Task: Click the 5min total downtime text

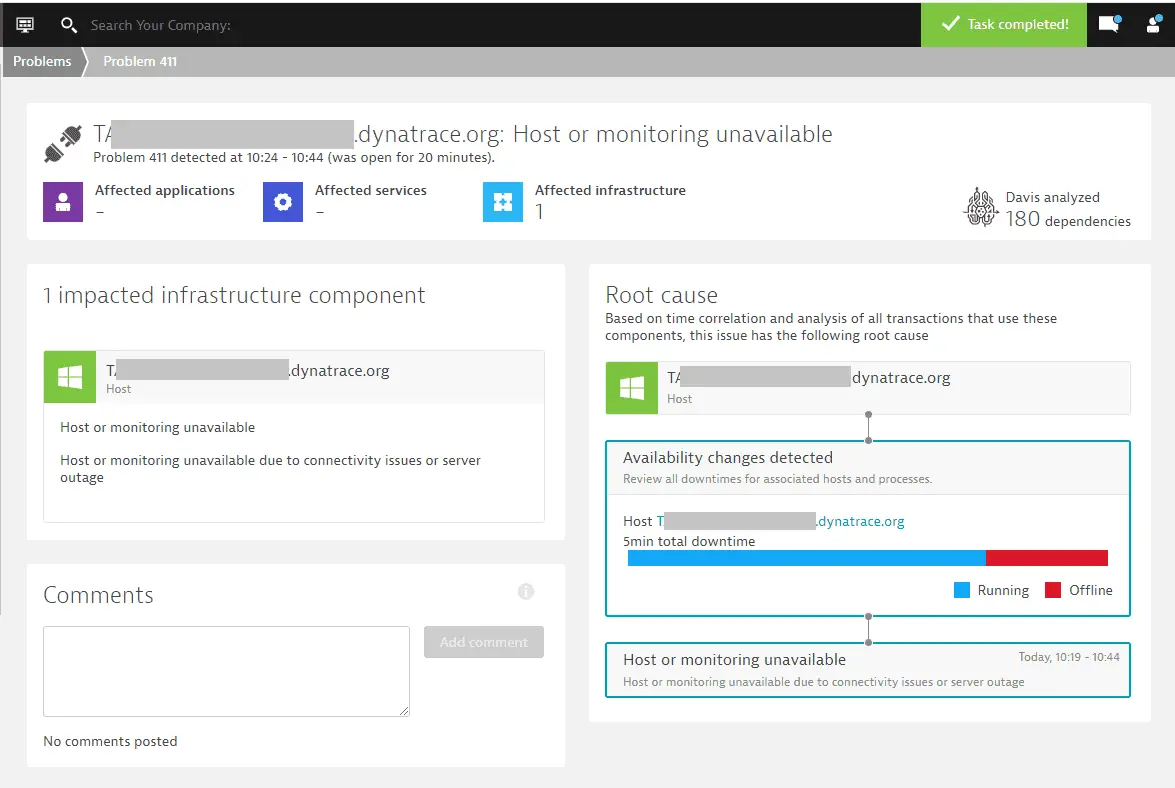Action: coord(689,542)
